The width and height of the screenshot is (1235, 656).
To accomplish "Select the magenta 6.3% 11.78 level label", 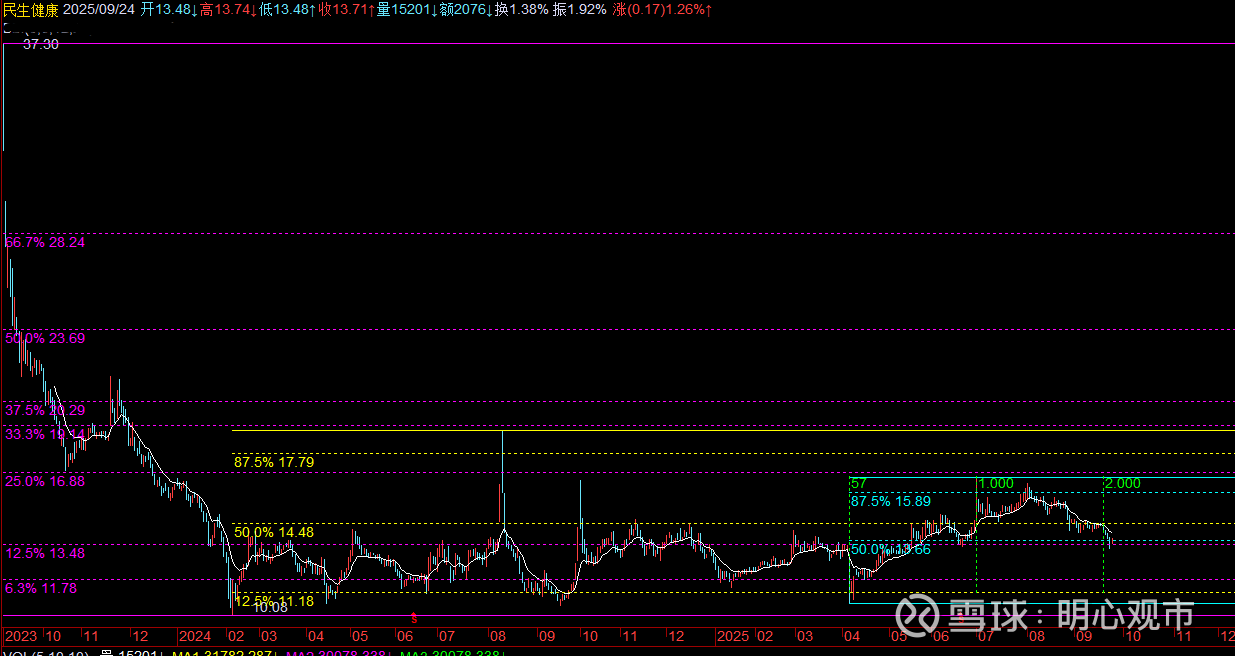I will pos(41,588).
